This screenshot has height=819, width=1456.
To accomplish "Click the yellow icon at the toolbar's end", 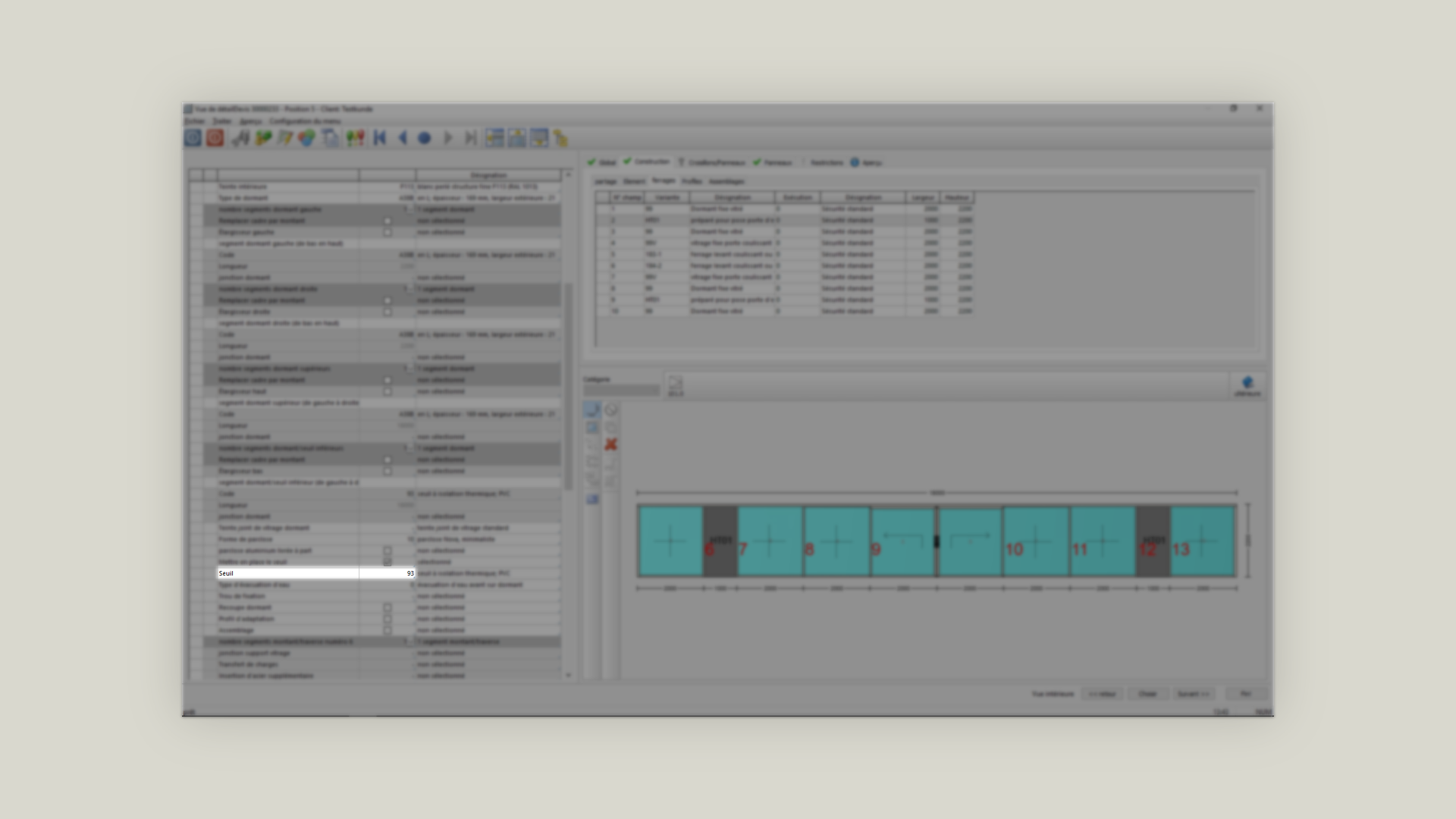I will (x=560, y=137).
